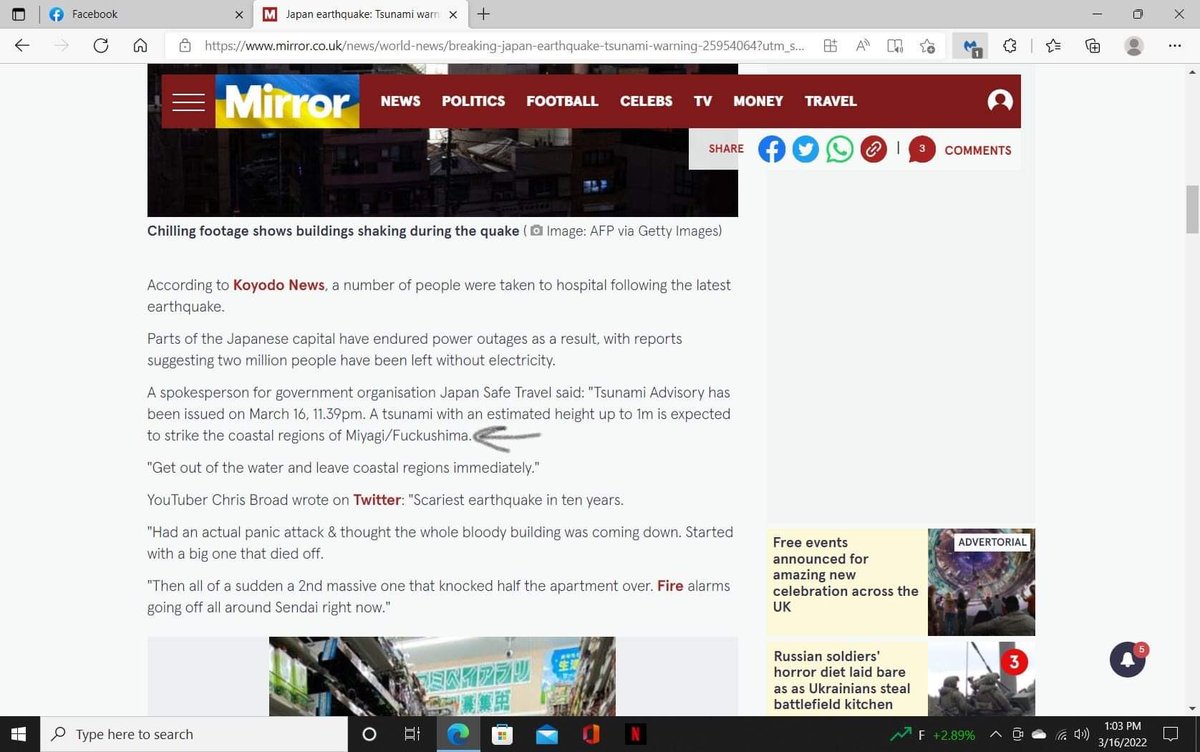Close the Facebook tab
The image size is (1200, 752).
[x=238, y=15]
